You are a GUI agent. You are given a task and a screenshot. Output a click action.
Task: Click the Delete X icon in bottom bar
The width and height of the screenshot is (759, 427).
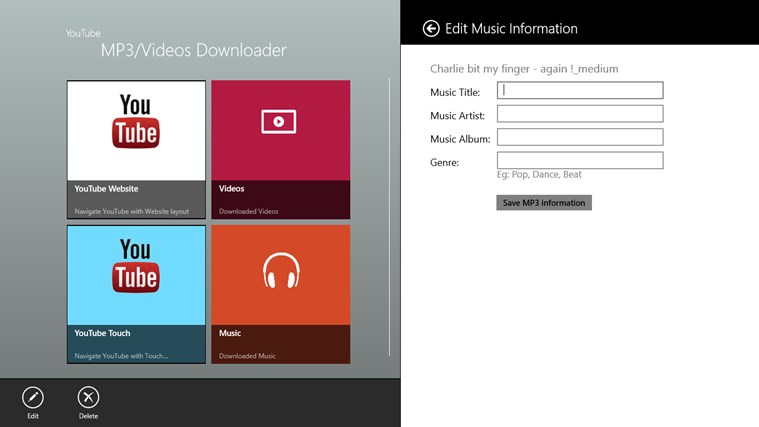pyautogui.click(x=88, y=397)
